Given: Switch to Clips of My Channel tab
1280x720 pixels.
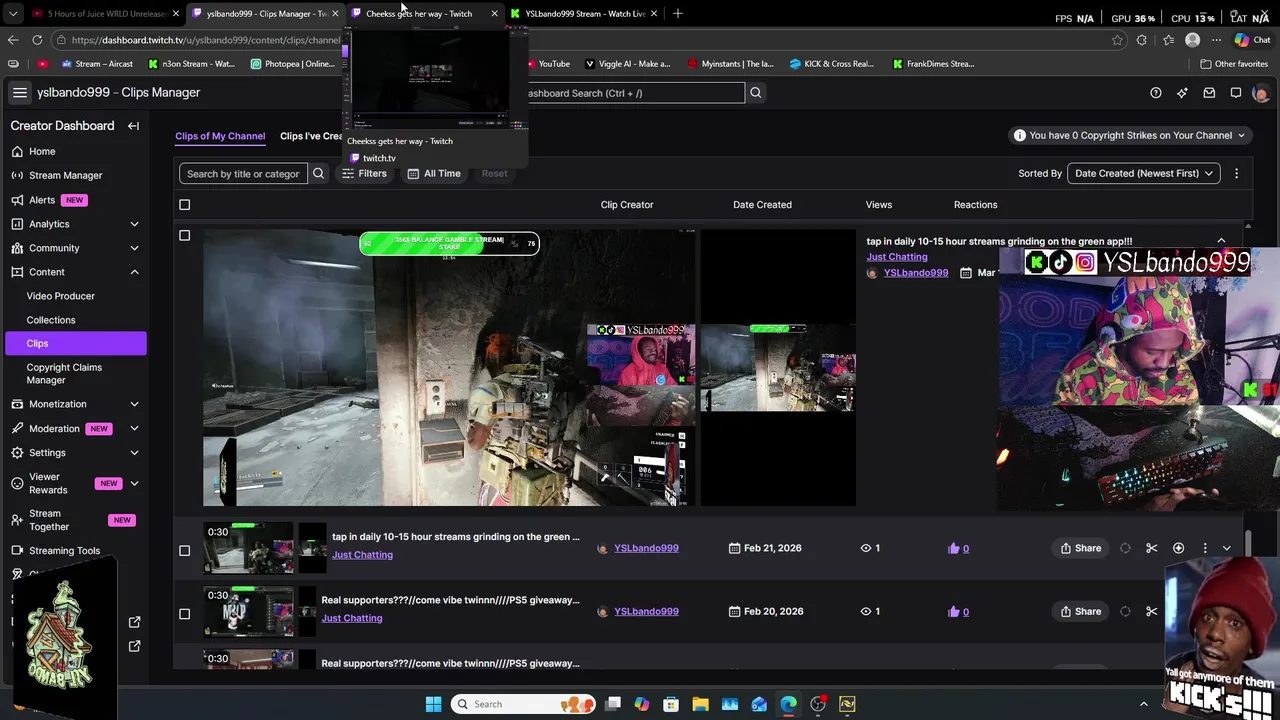Looking at the screenshot, I should [x=220, y=136].
